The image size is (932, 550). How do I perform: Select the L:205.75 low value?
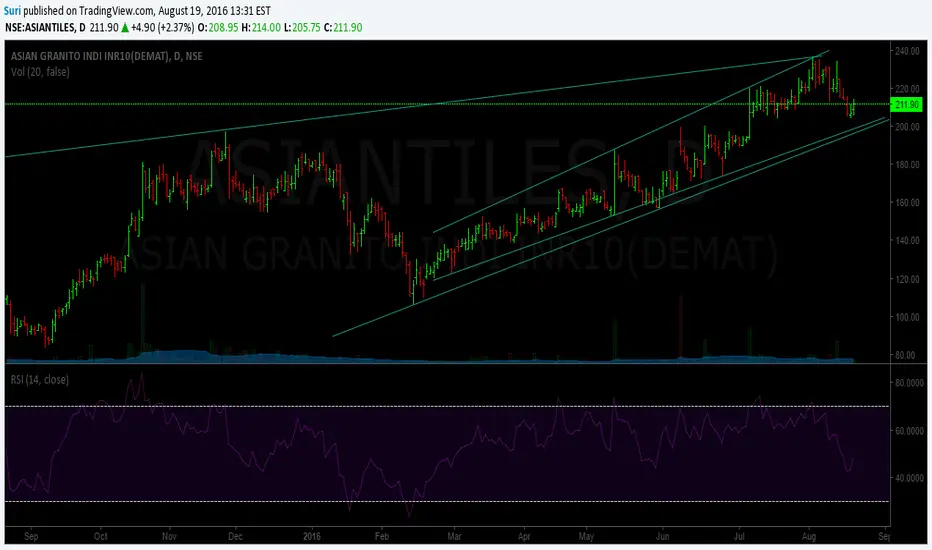click(303, 27)
